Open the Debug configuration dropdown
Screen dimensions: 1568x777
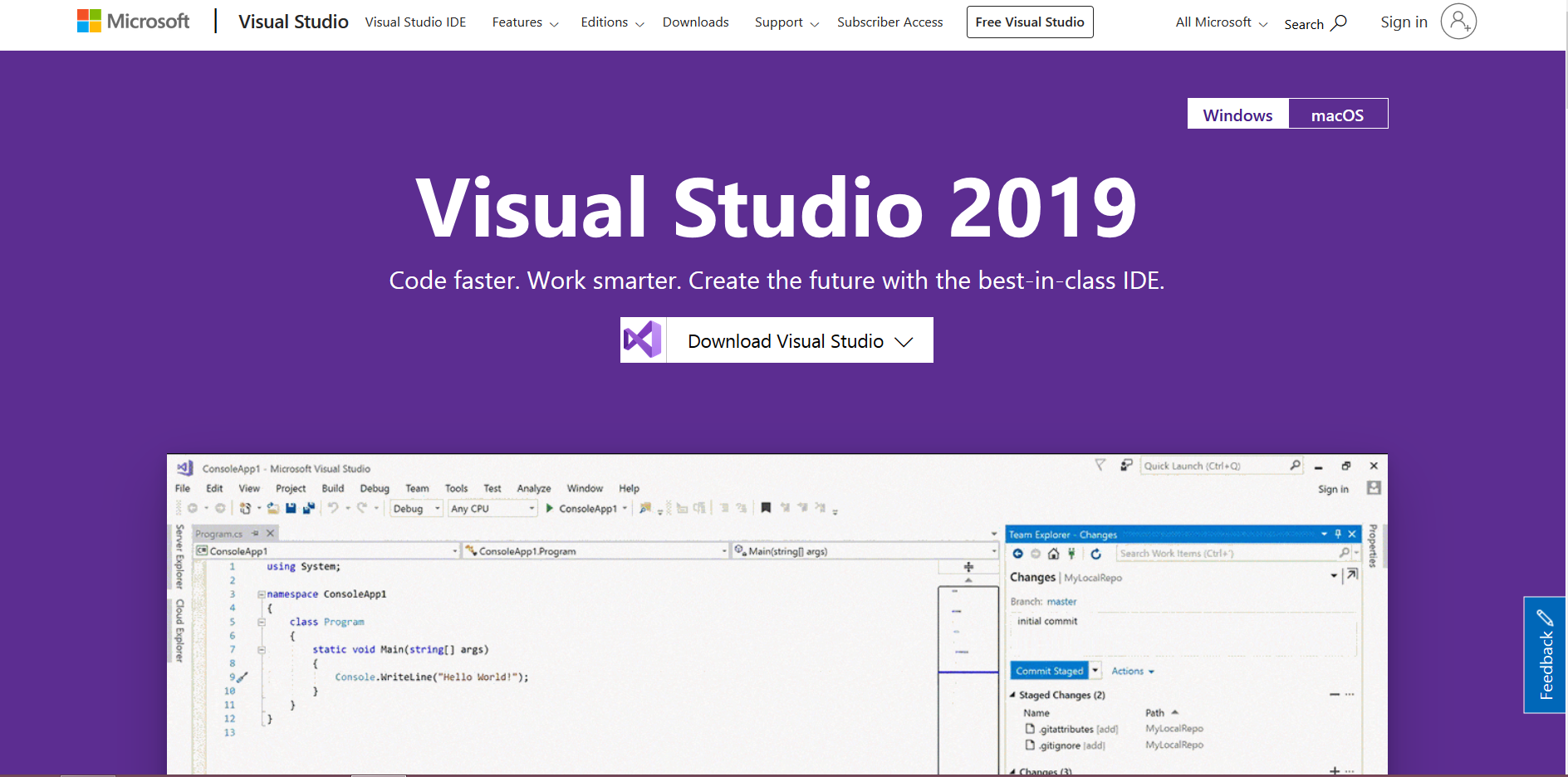tap(416, 509)
